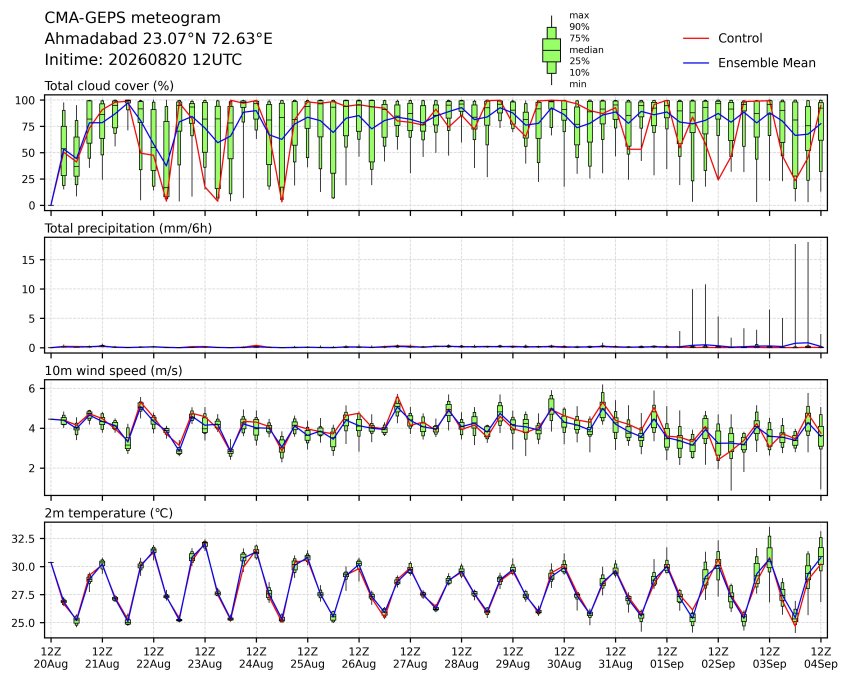Click the 12Z 20Aug axis label
The width and height of the screenshot is (849, 681).
[x=51, y=658]
